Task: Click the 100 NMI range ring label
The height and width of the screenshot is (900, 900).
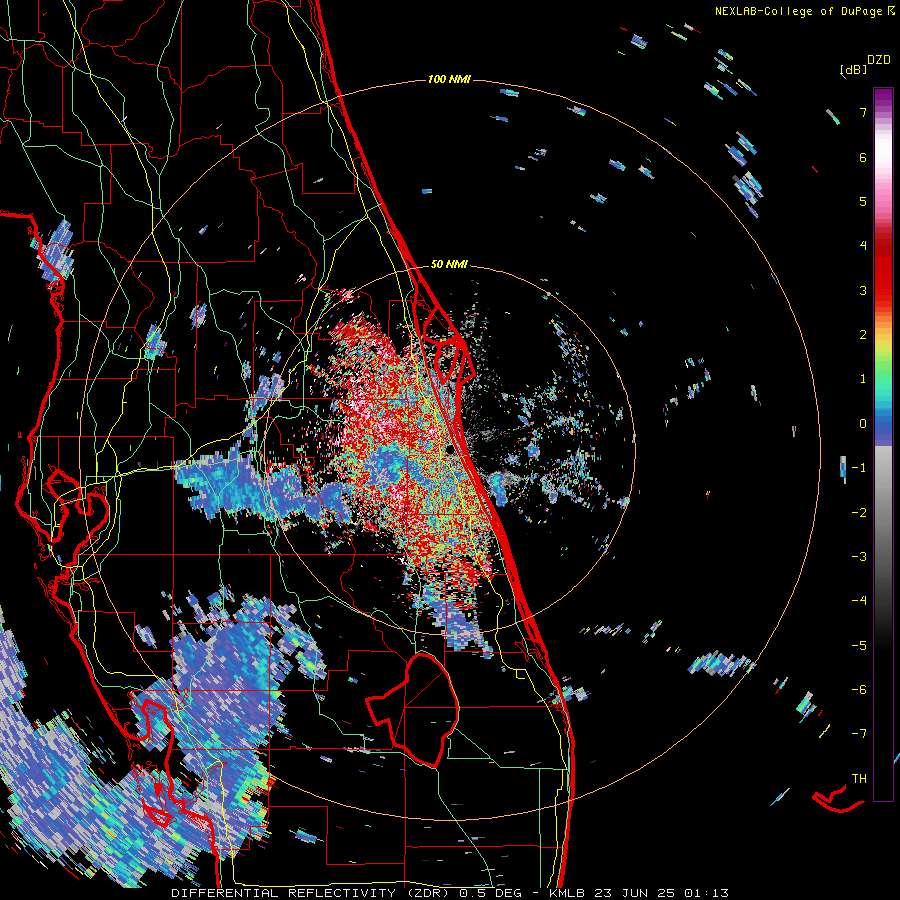Action: [449, 79]
